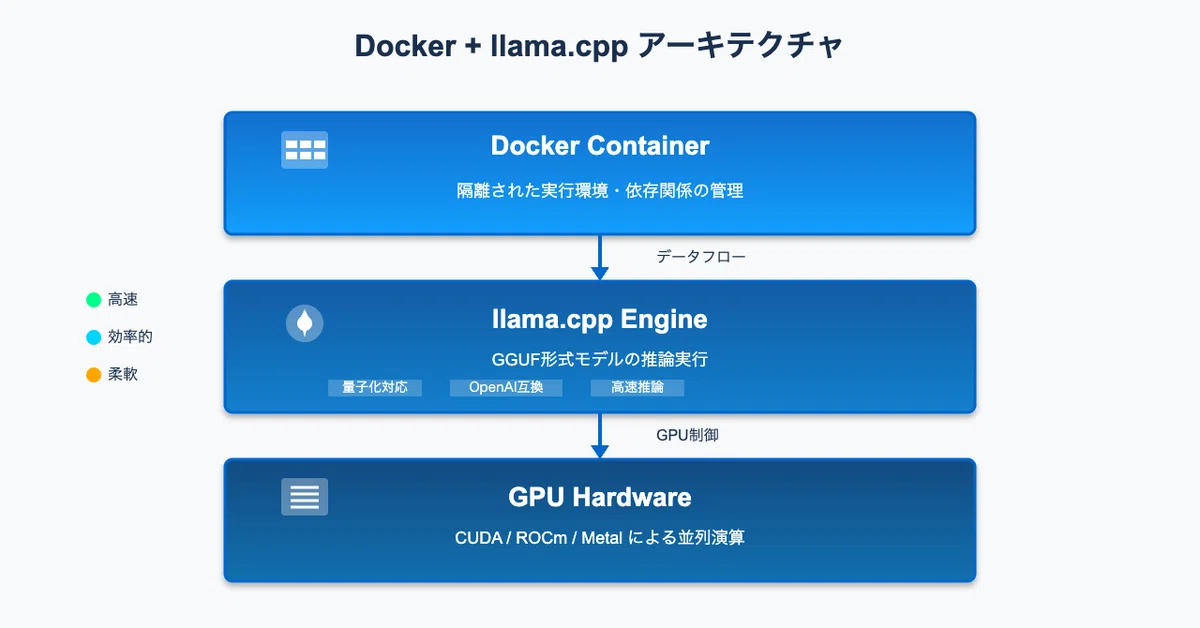This screenshot has width=1200, height=628.
Task: Click the 柔軟 legend label
Action: pos(123,375)
